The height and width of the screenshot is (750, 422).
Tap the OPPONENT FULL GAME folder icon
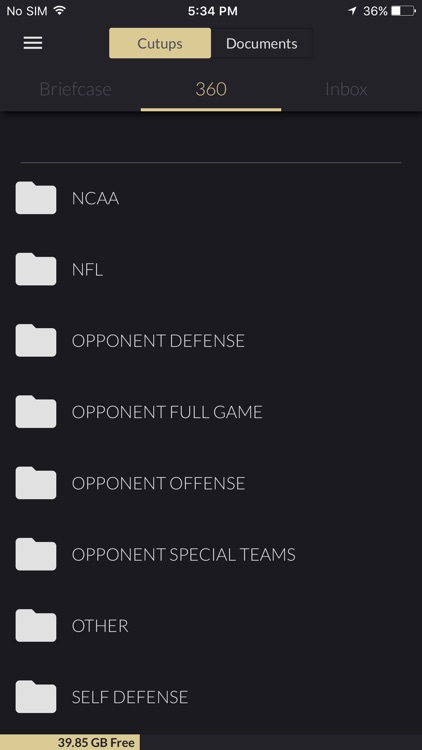tap(36, 411)
